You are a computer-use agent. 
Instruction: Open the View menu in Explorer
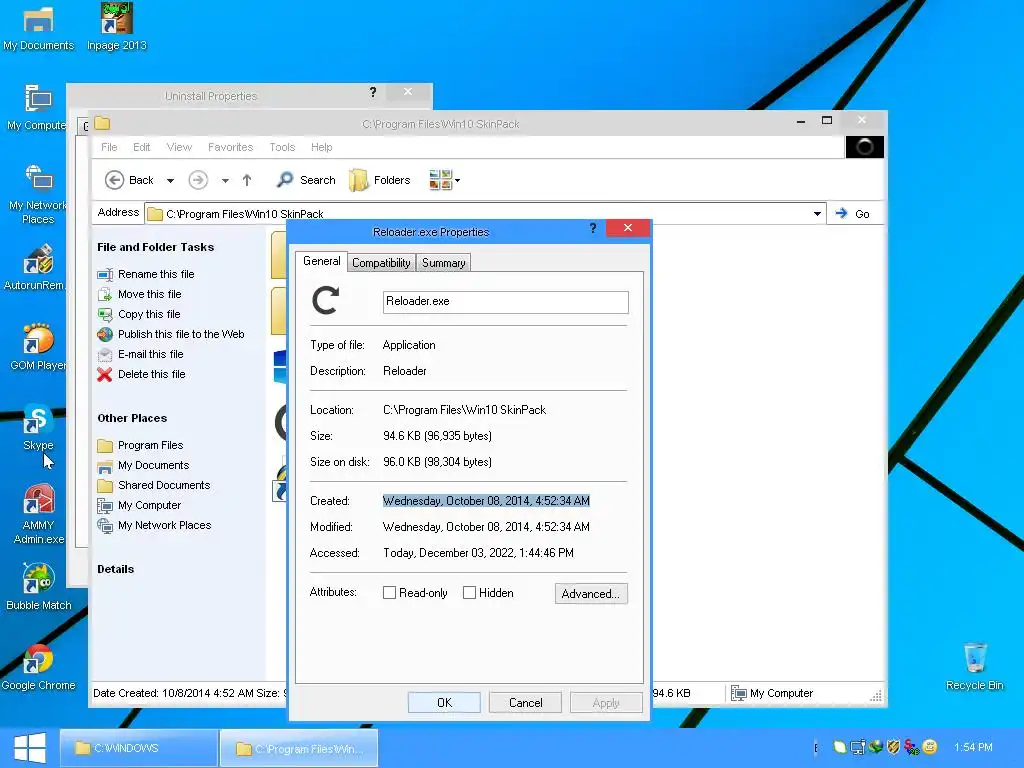pos(179,147)
